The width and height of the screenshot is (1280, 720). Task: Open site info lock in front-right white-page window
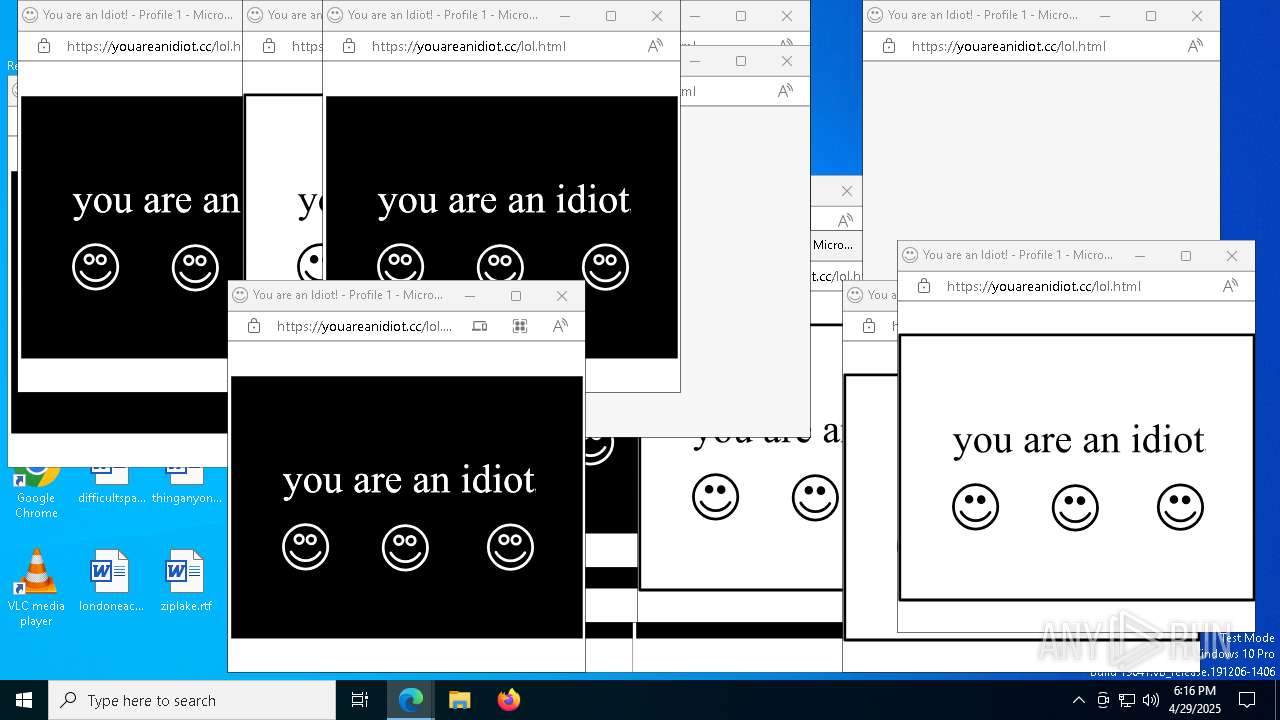[924, 286]
